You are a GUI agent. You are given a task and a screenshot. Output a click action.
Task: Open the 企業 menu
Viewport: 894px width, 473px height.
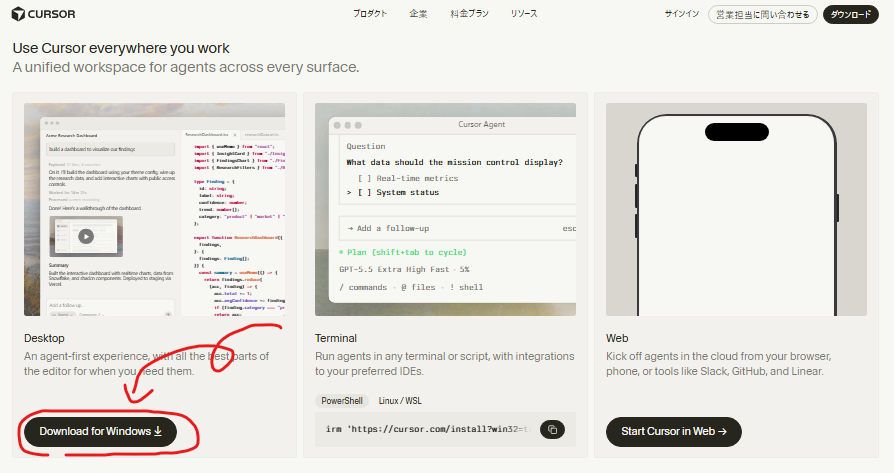pos(418,14)
